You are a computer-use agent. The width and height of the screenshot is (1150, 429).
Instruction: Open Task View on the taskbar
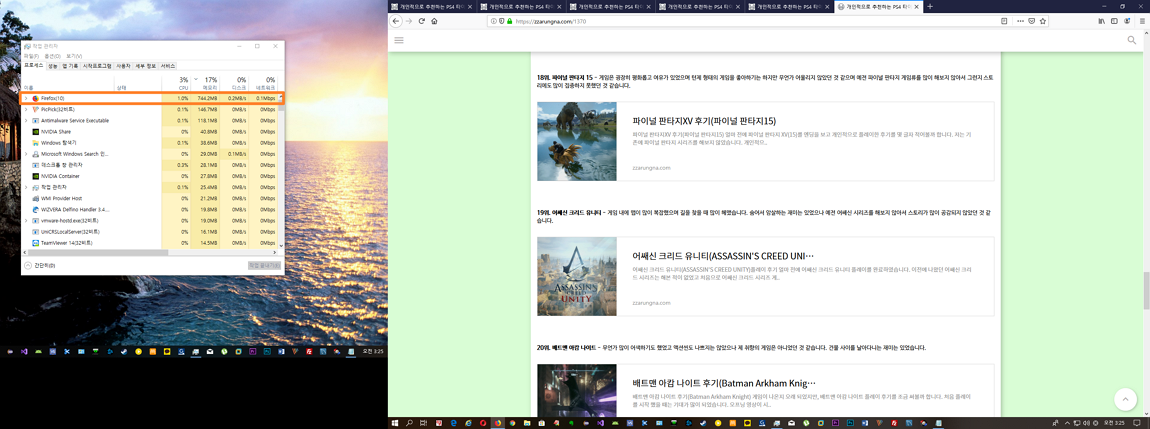click(x=423, y=423)
